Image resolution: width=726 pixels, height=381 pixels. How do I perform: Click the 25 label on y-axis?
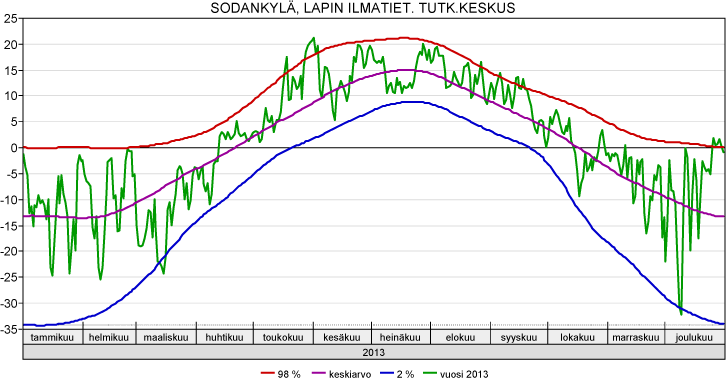click(10, 19)
